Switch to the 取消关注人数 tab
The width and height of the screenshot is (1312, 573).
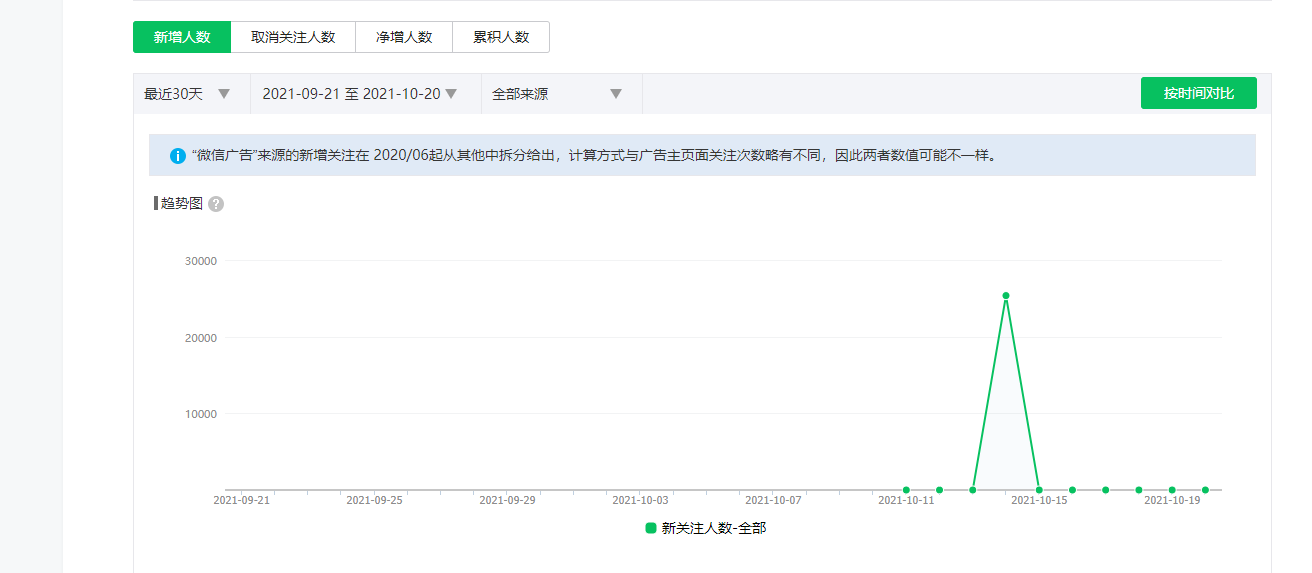tap(293, 37)
